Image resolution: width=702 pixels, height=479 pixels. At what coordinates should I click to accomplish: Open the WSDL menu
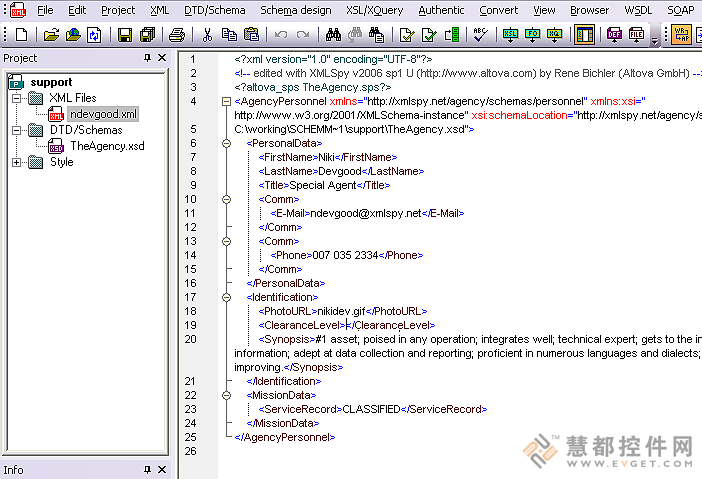tap(638, 10)
